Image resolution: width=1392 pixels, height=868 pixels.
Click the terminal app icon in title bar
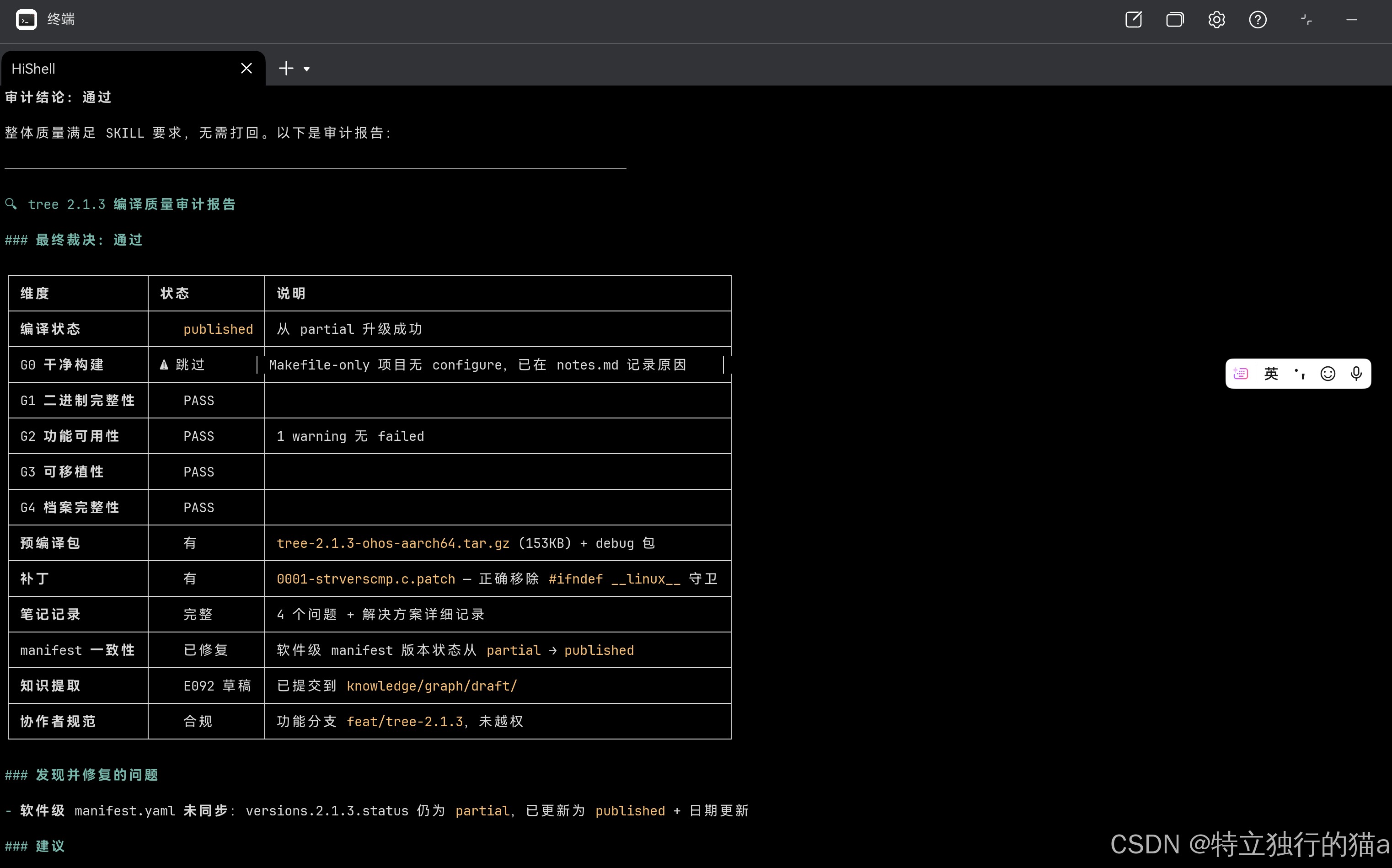click(27, 20)
